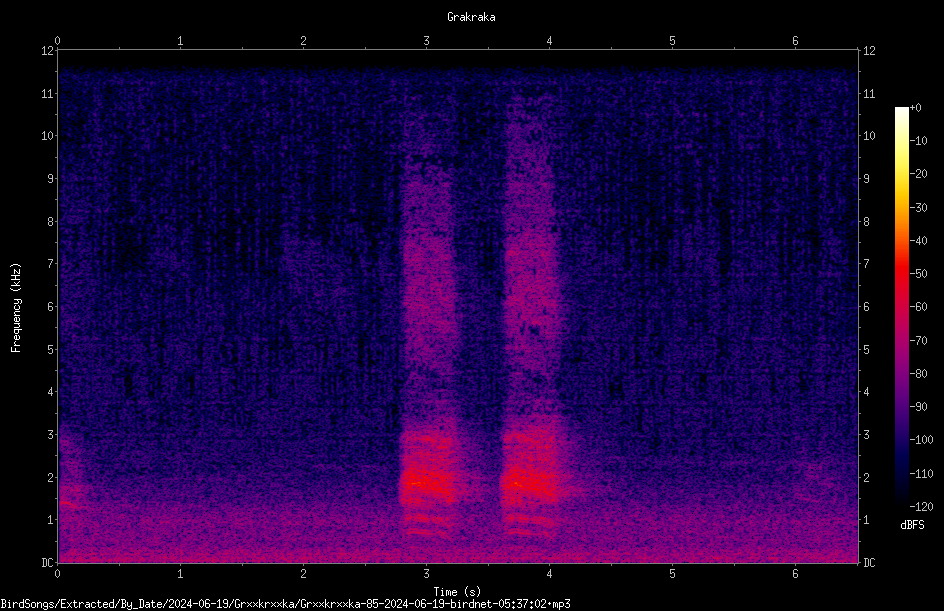Click the Time (s) axis label

pos(457,592)
